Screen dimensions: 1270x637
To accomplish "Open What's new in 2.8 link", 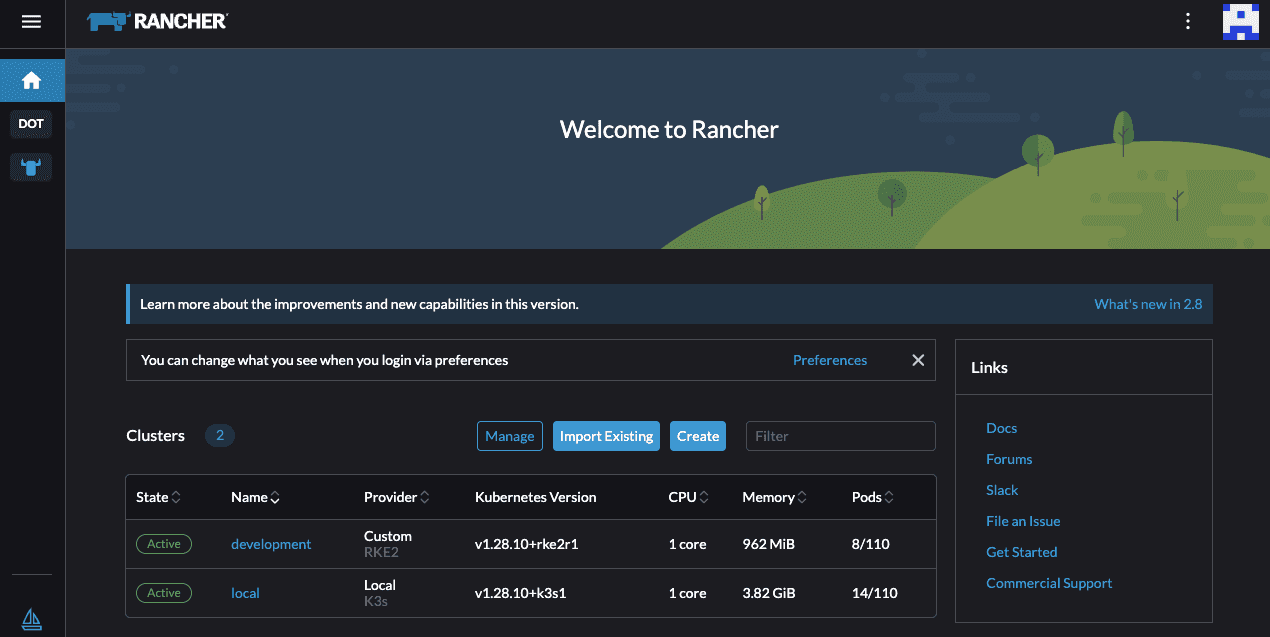I will [x=1148, y=304].
